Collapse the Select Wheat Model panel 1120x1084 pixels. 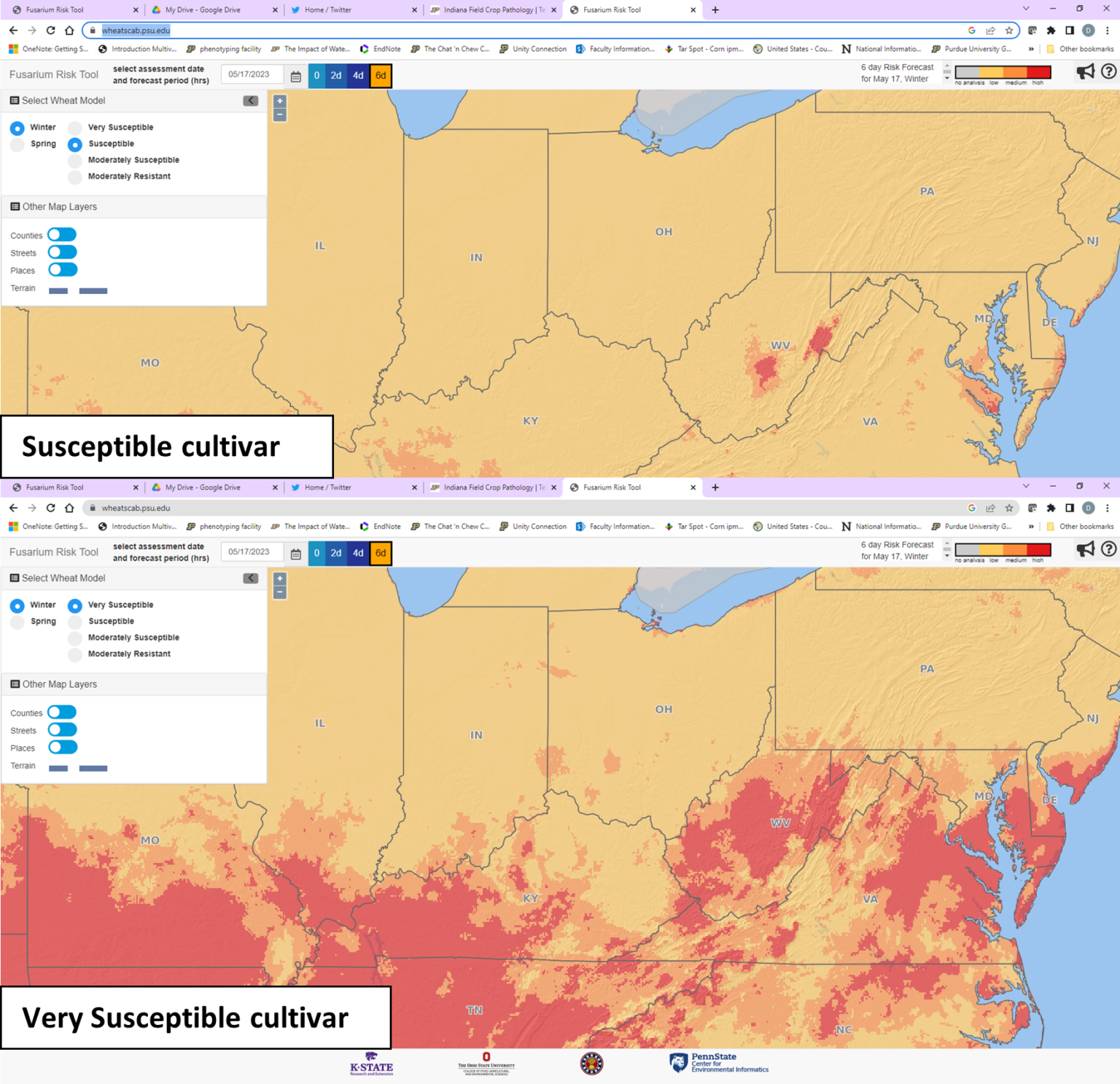(250, 101)
